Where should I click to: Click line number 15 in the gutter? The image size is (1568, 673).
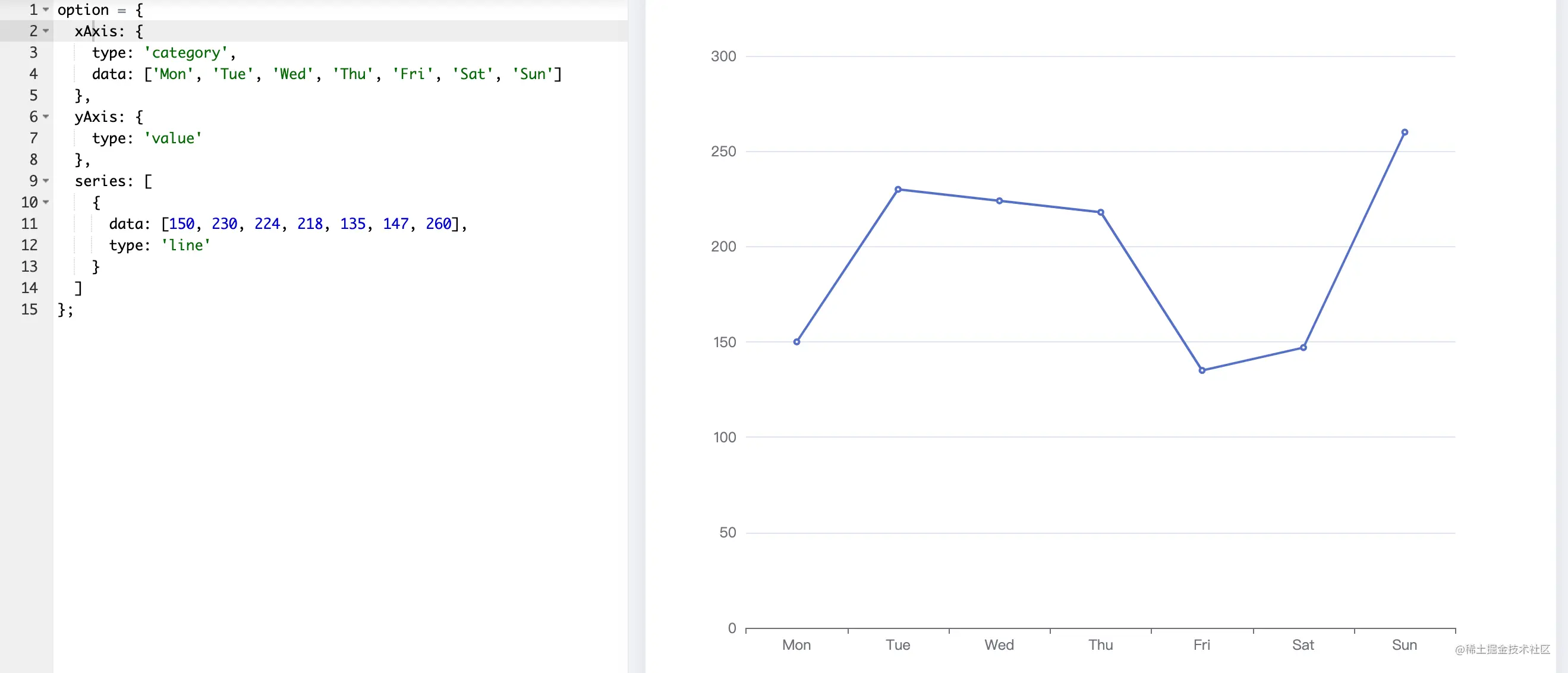[x=29, y=309]
